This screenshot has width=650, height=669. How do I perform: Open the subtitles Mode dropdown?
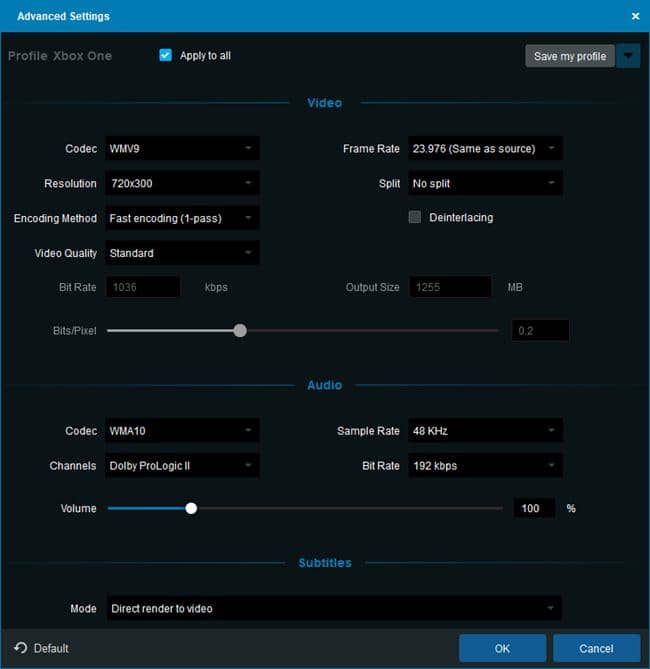pos(334,608)
